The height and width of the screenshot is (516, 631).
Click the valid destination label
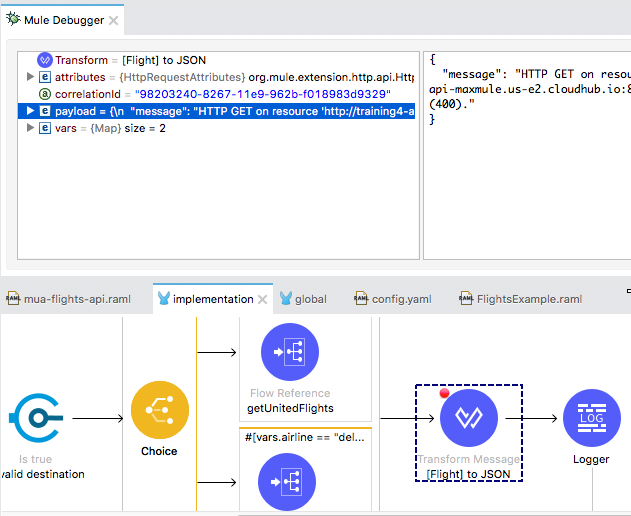point(42,474)
